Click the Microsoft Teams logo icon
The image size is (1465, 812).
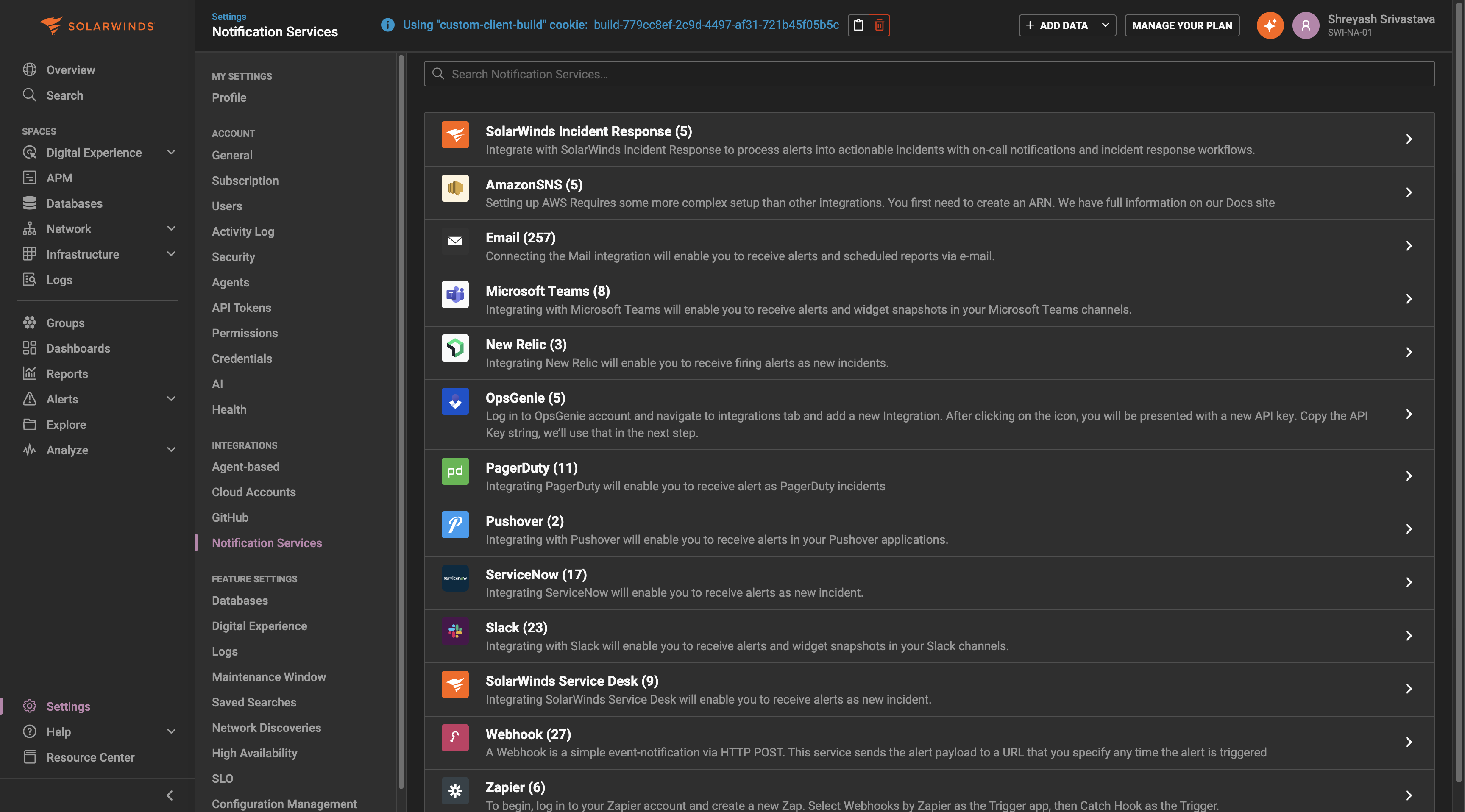click(x=455, y=294)
